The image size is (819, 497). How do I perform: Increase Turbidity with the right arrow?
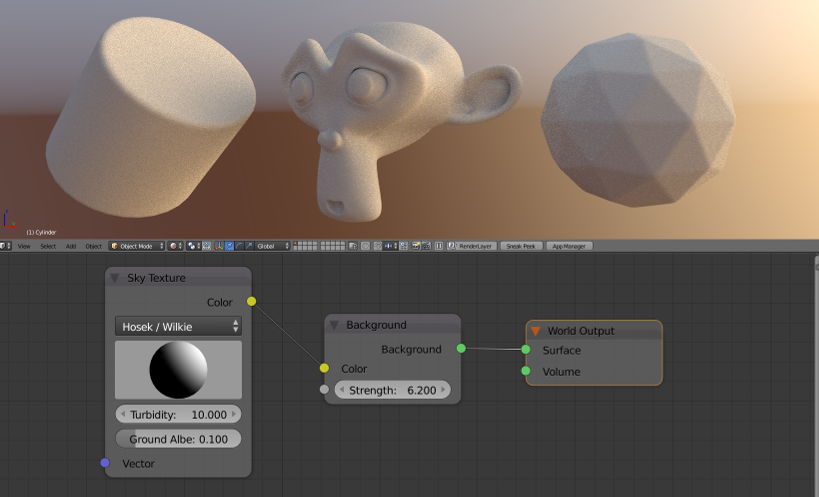tap(234, 414)
